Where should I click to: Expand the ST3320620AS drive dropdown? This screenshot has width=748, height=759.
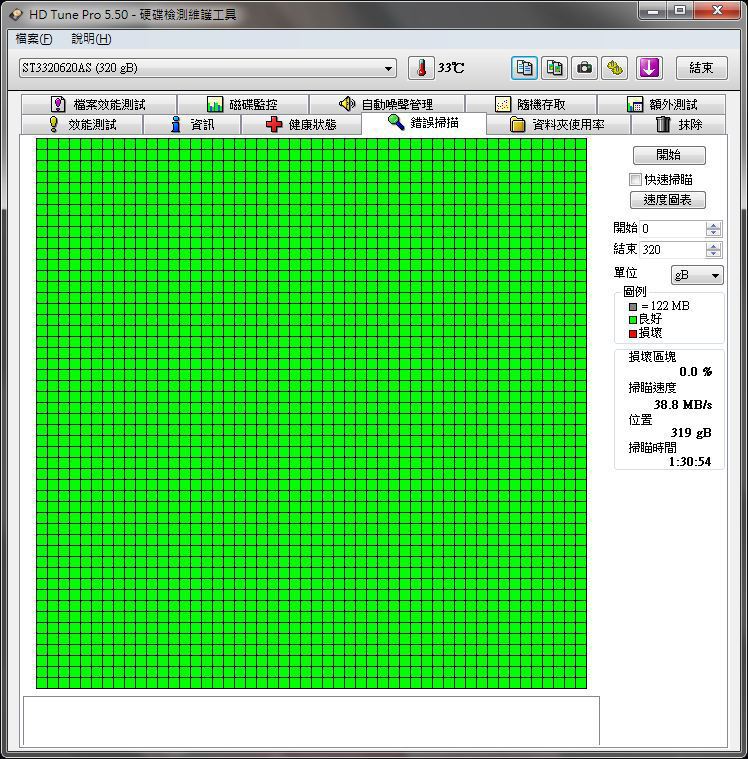[x=388, y=68]
